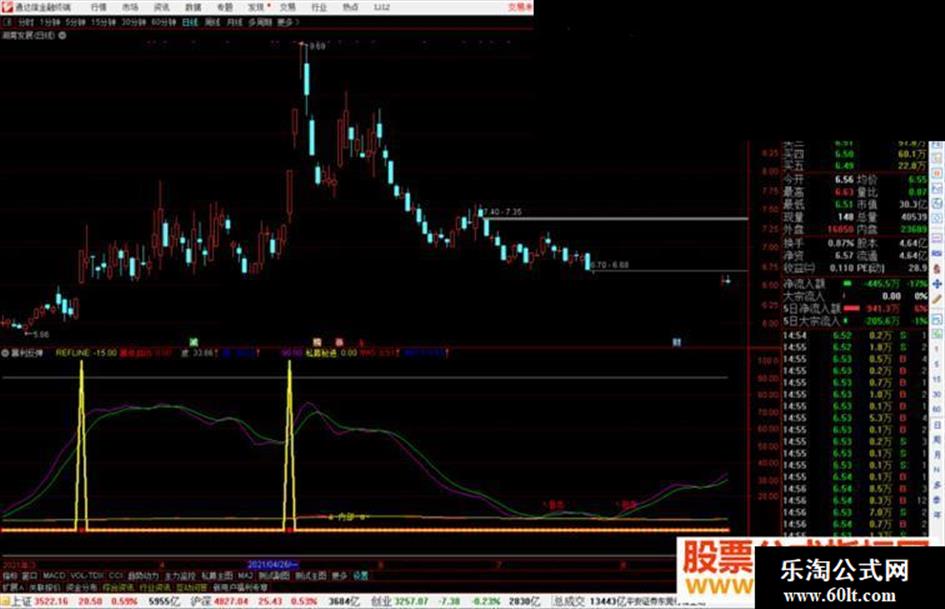
Task: Expand the 扩展 panel toggle
Action: 11,587
